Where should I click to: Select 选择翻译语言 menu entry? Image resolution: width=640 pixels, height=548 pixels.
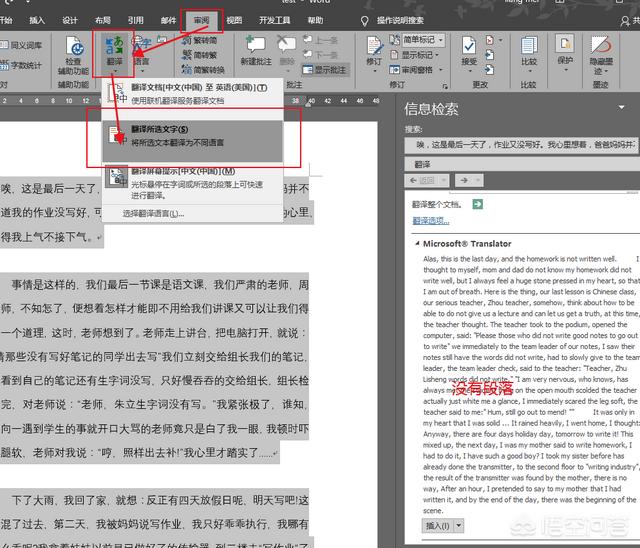153,213
